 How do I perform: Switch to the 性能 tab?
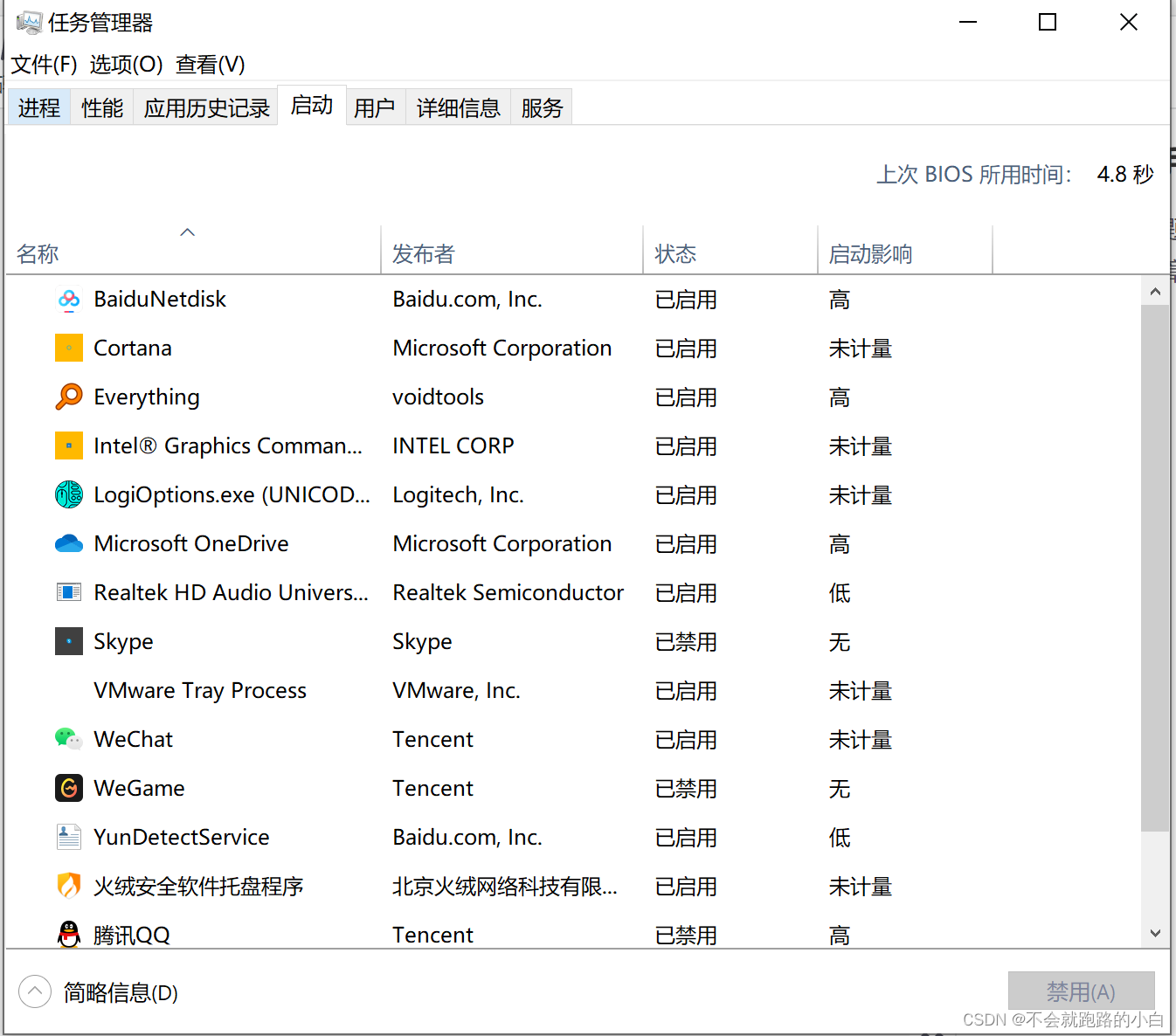coord(102,107)
